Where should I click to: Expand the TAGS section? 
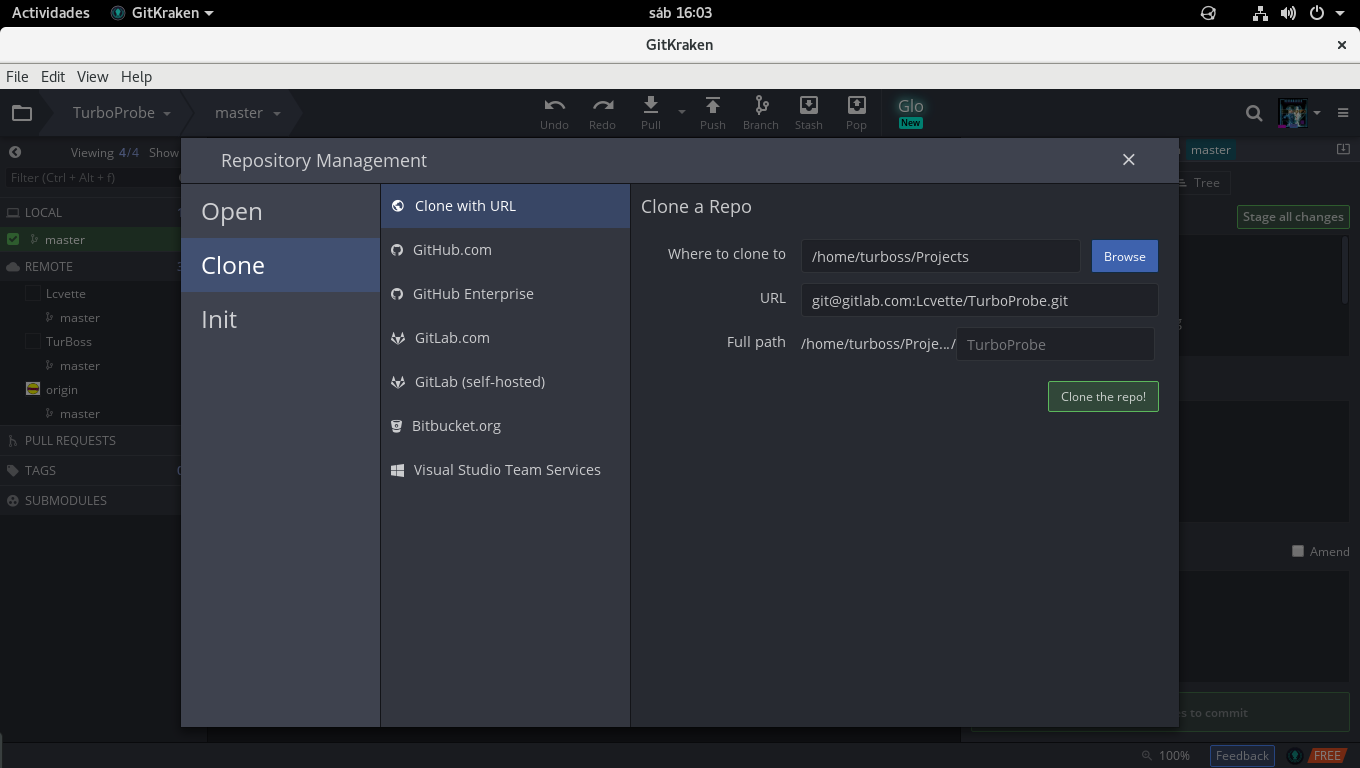90,470
